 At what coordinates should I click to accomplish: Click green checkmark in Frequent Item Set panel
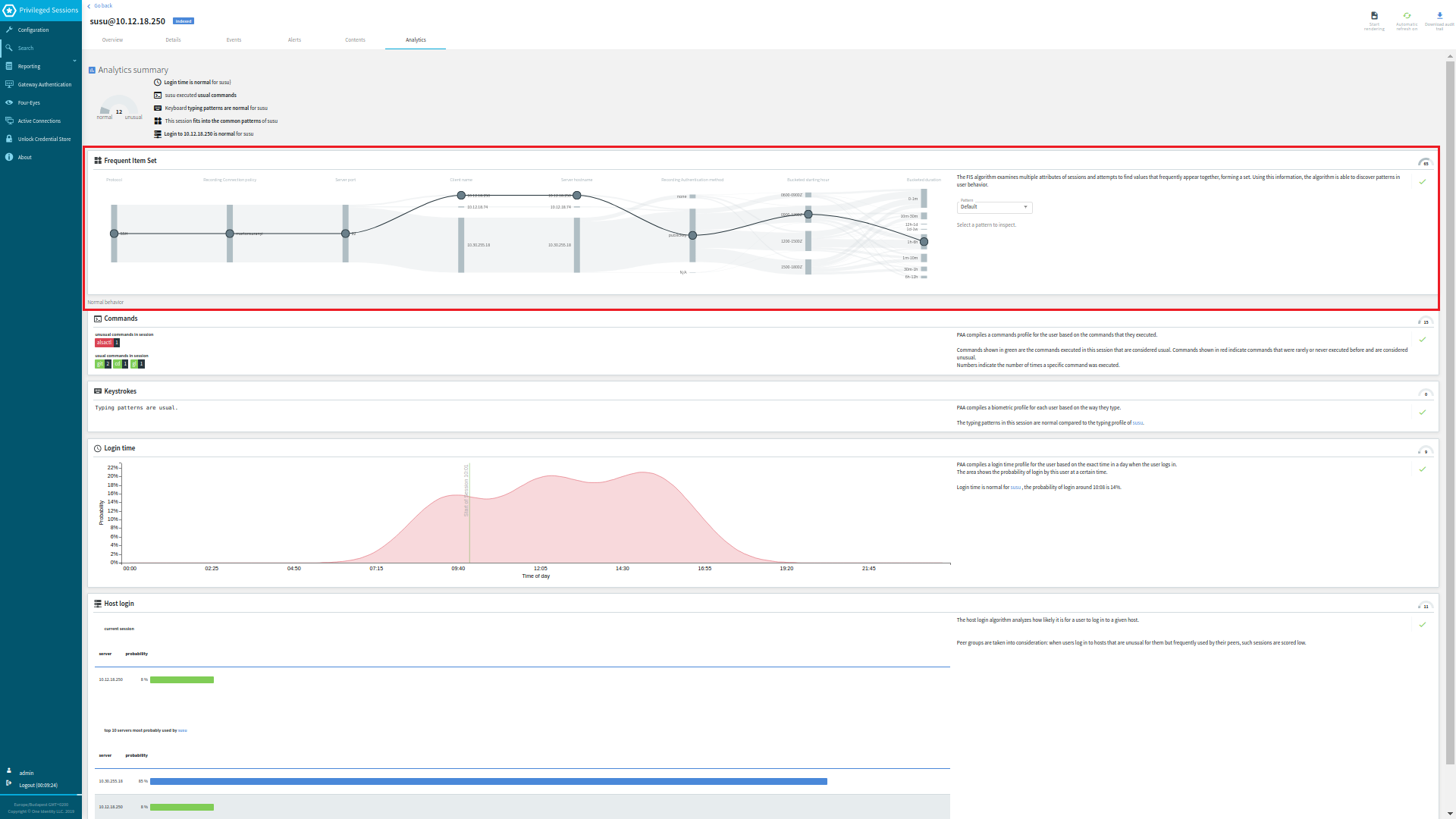(1423, 182)
